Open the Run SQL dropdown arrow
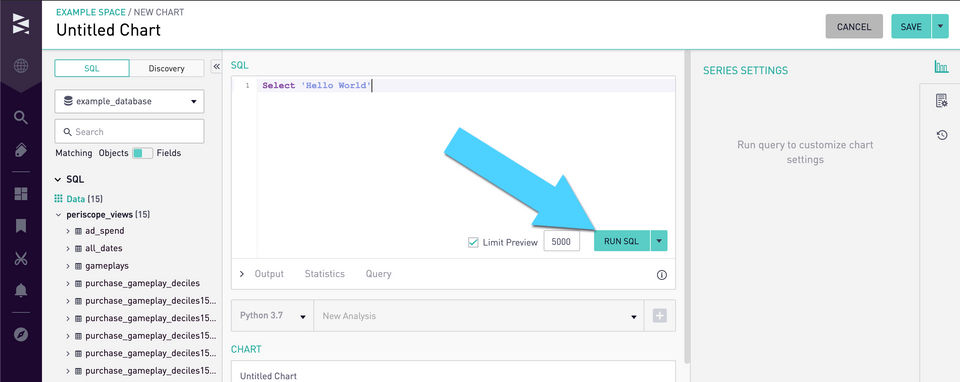The width and height of the screenshot is (960, 382). click(659, 241)
